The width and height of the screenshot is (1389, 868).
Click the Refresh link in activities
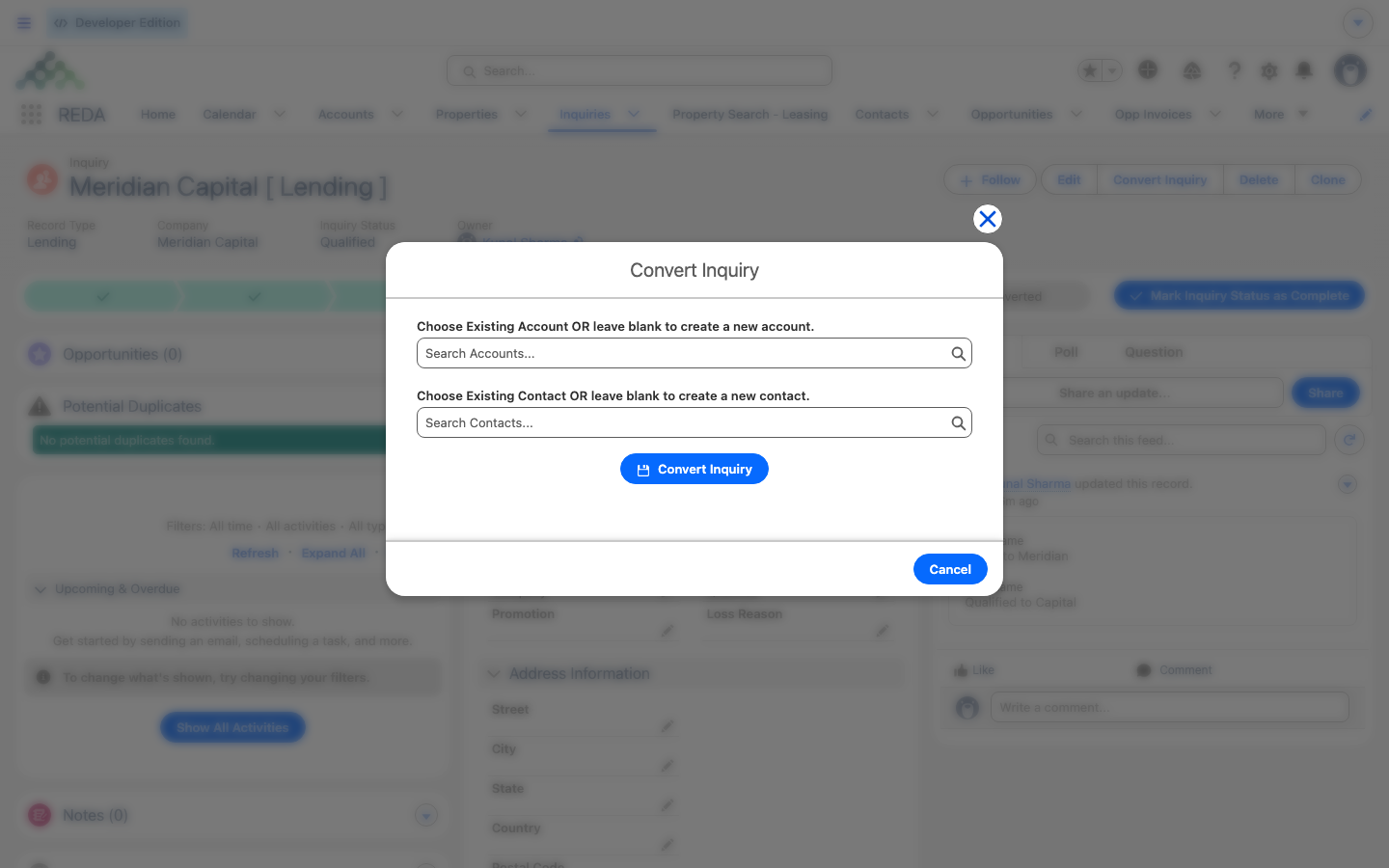point(255,554)
